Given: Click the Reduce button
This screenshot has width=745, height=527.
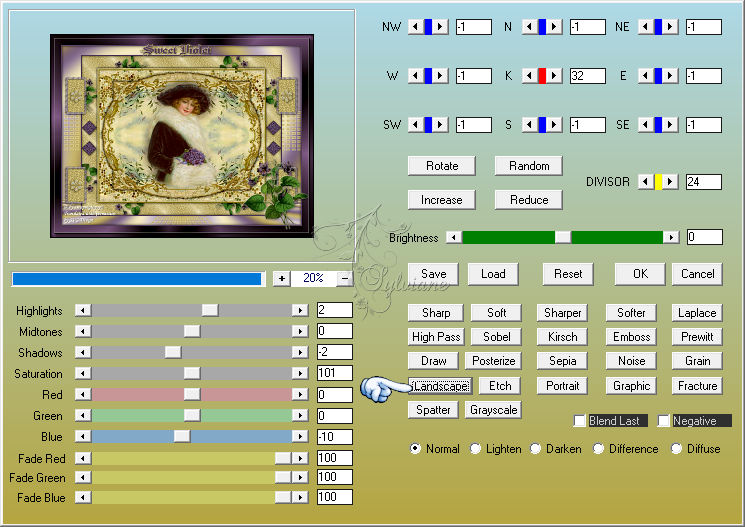Looking at the screenshot, I should [x=529, y=200].
